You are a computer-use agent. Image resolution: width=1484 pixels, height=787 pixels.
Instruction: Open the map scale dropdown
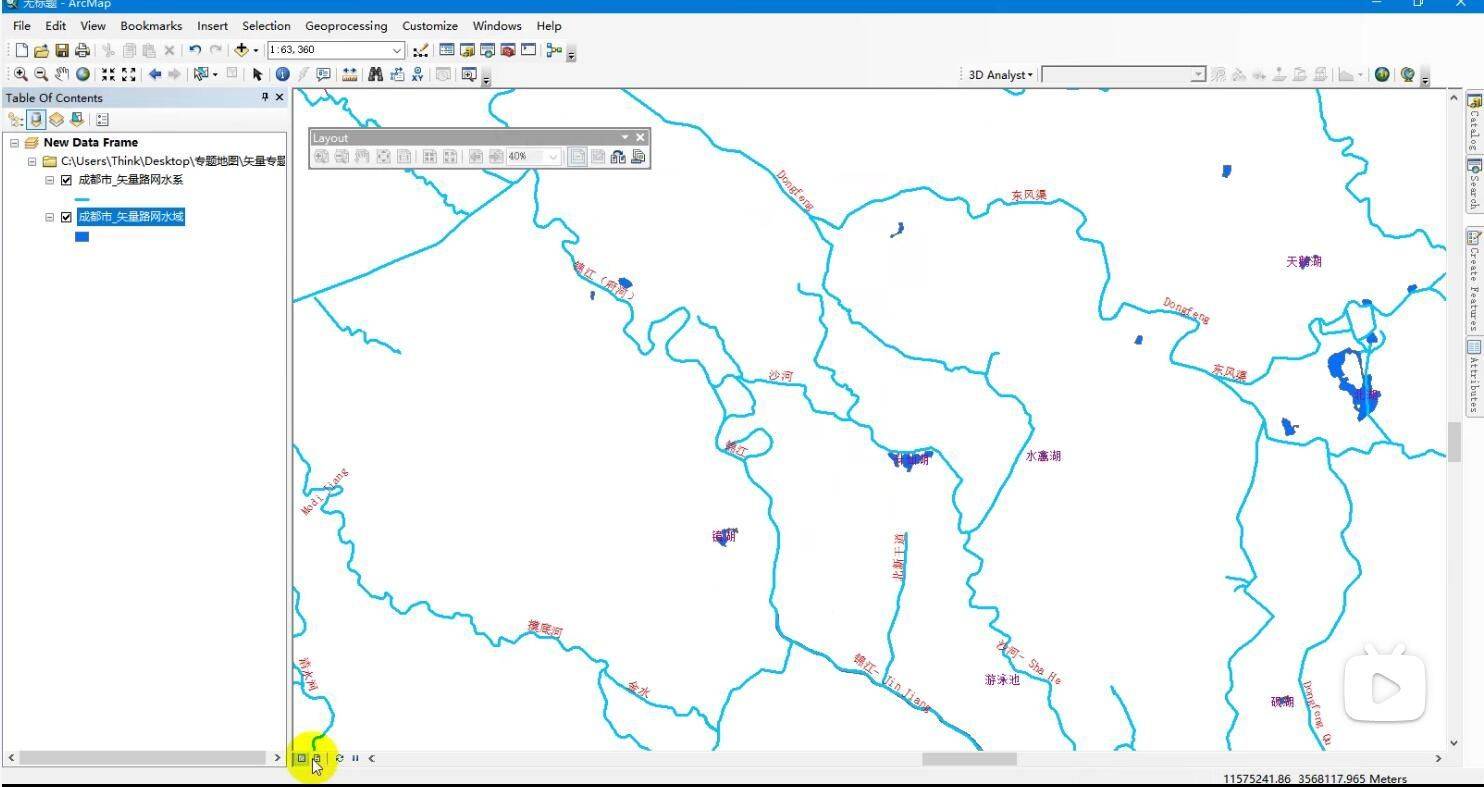396,50
